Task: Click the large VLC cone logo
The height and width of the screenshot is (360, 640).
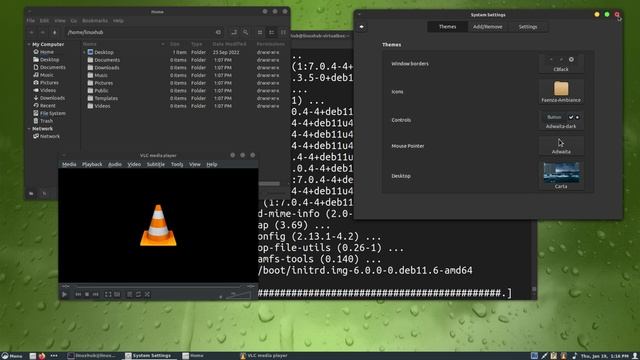Action: coord(158,225)
